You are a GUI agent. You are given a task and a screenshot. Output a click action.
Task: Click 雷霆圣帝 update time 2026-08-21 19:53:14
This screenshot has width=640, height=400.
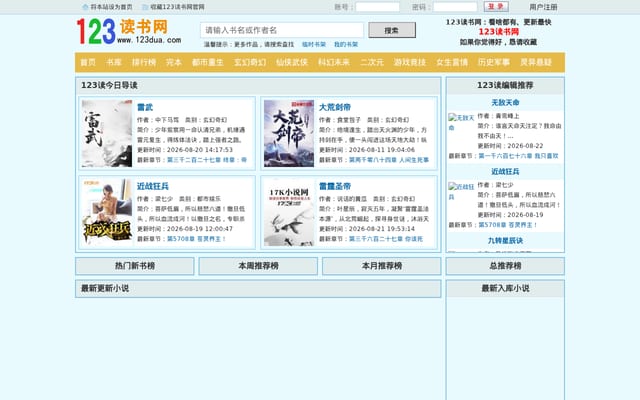coord(382,229)
